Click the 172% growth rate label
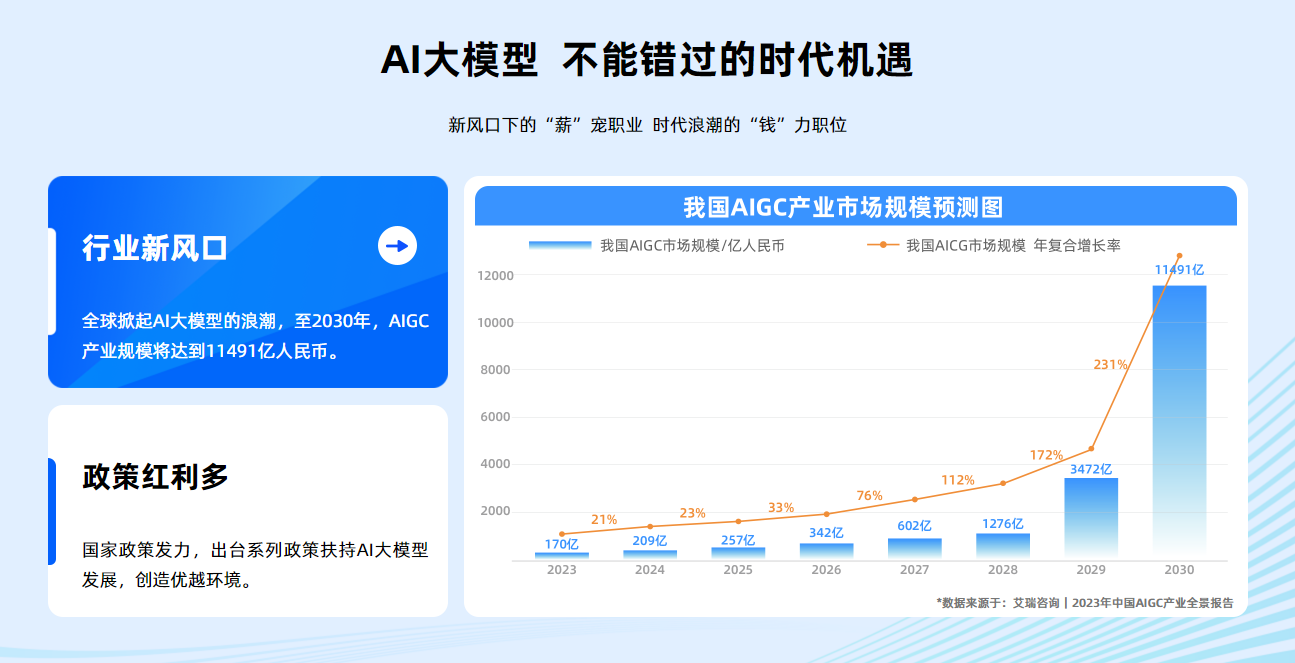 point(1047,455)
